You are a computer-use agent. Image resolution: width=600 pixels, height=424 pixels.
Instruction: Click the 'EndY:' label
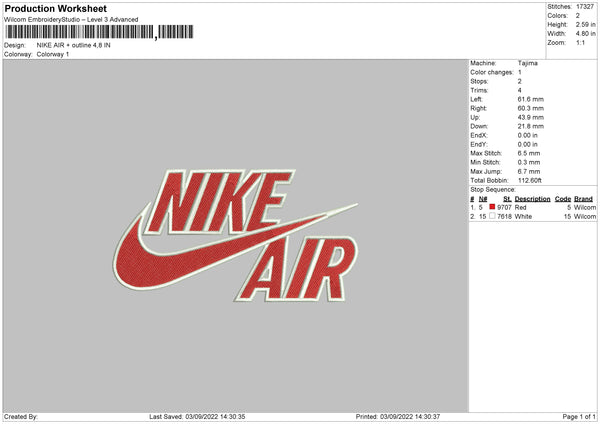click(479, 145)
